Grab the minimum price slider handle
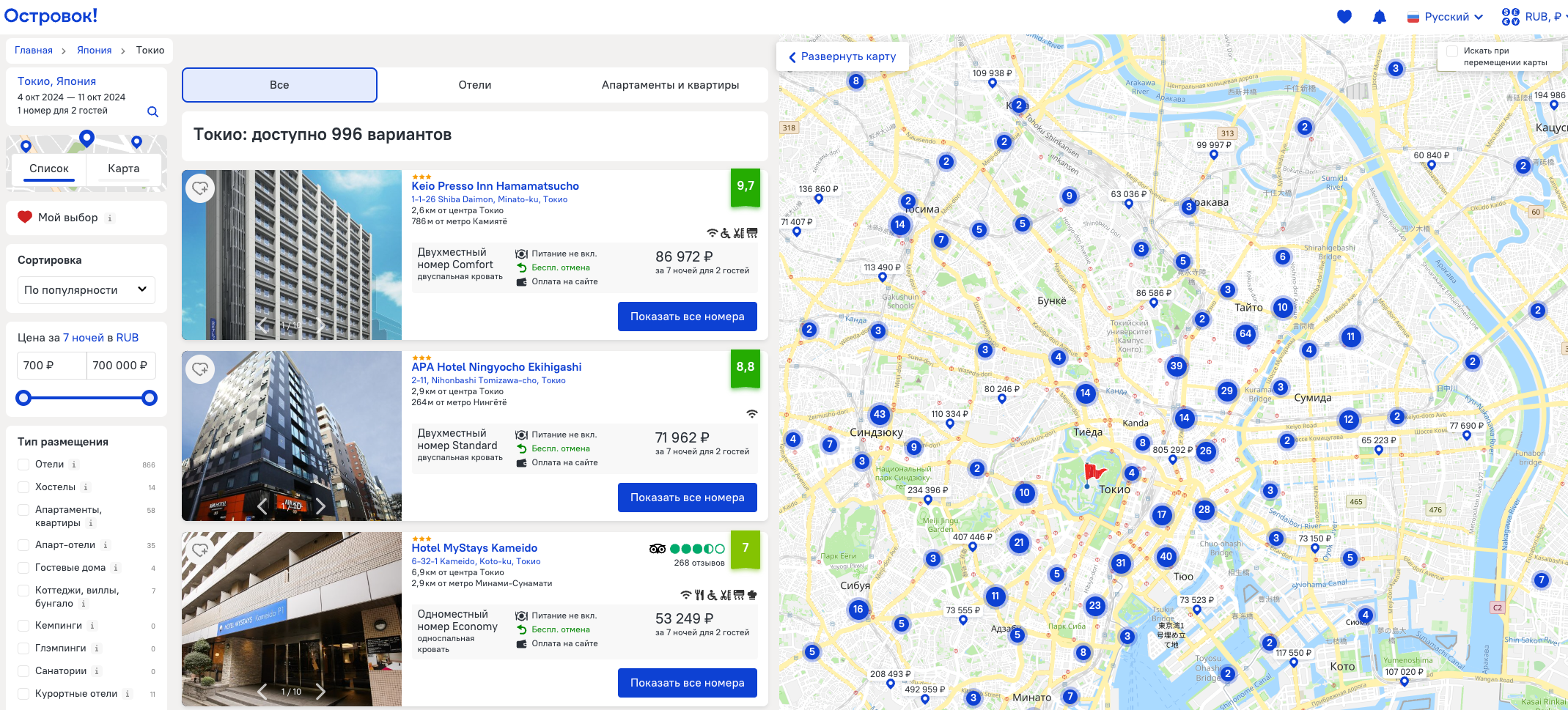Screen dimensions: 1568x710 (x=23, y=398)
